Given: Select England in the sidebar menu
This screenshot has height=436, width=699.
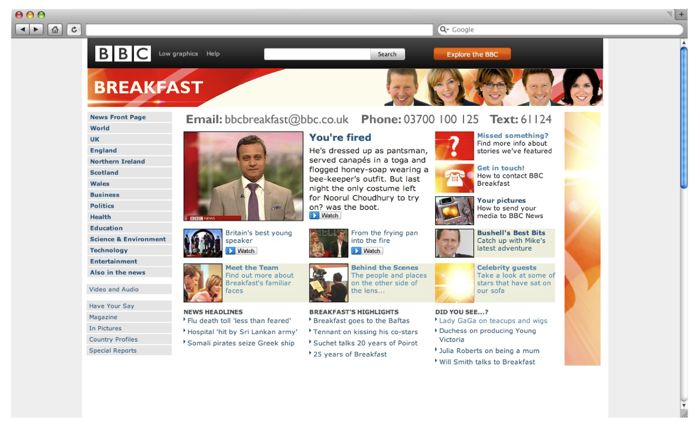Looking at the screenshot, I should coord(129,151).
